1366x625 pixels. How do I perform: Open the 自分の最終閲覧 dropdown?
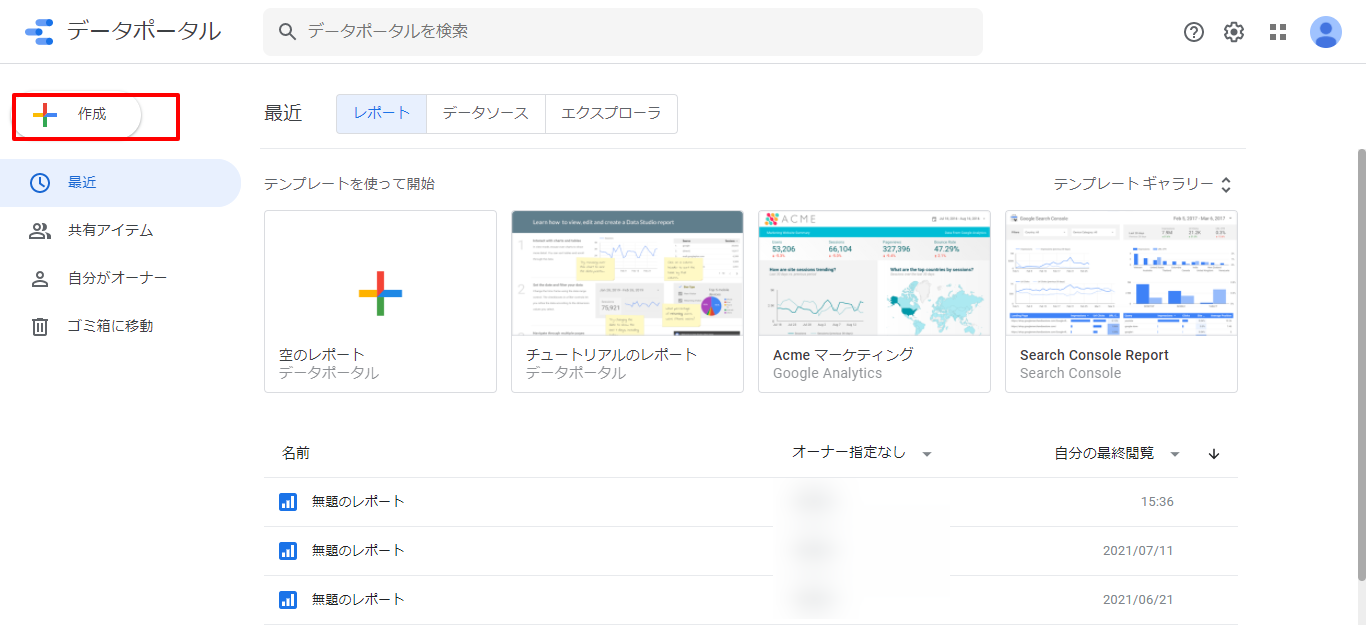click(x=1118, y=453)
